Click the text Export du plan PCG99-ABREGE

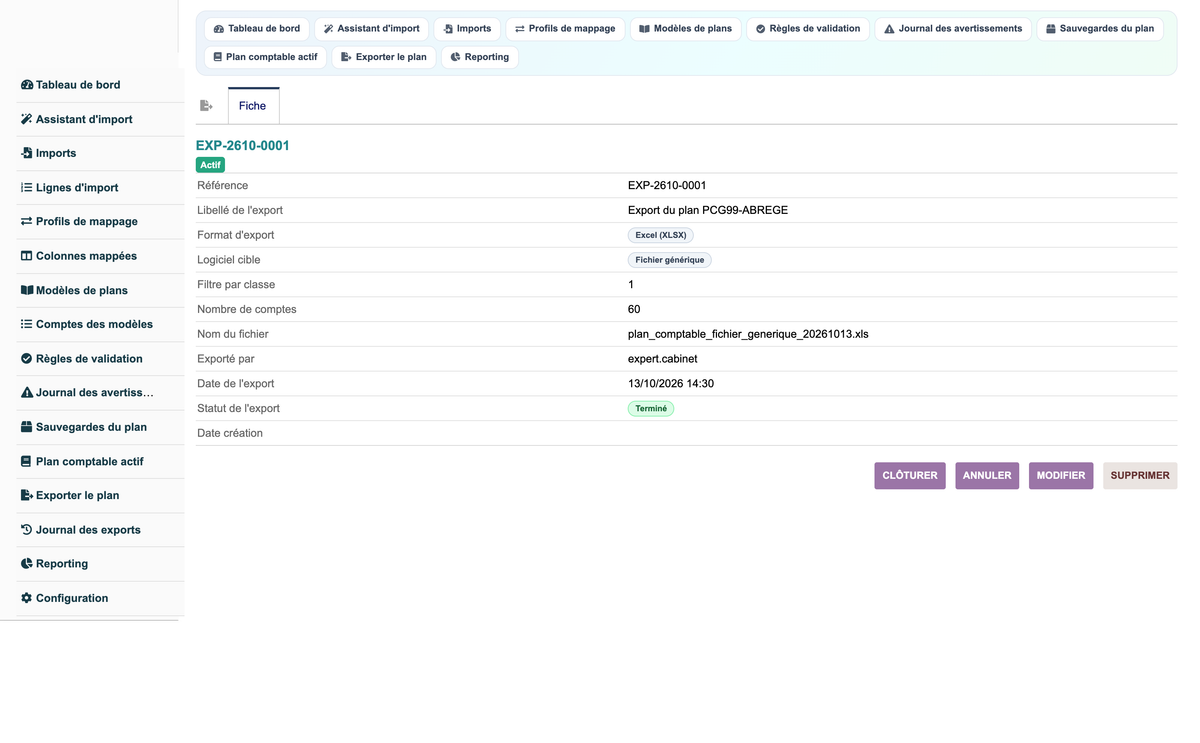click(708, 210)
